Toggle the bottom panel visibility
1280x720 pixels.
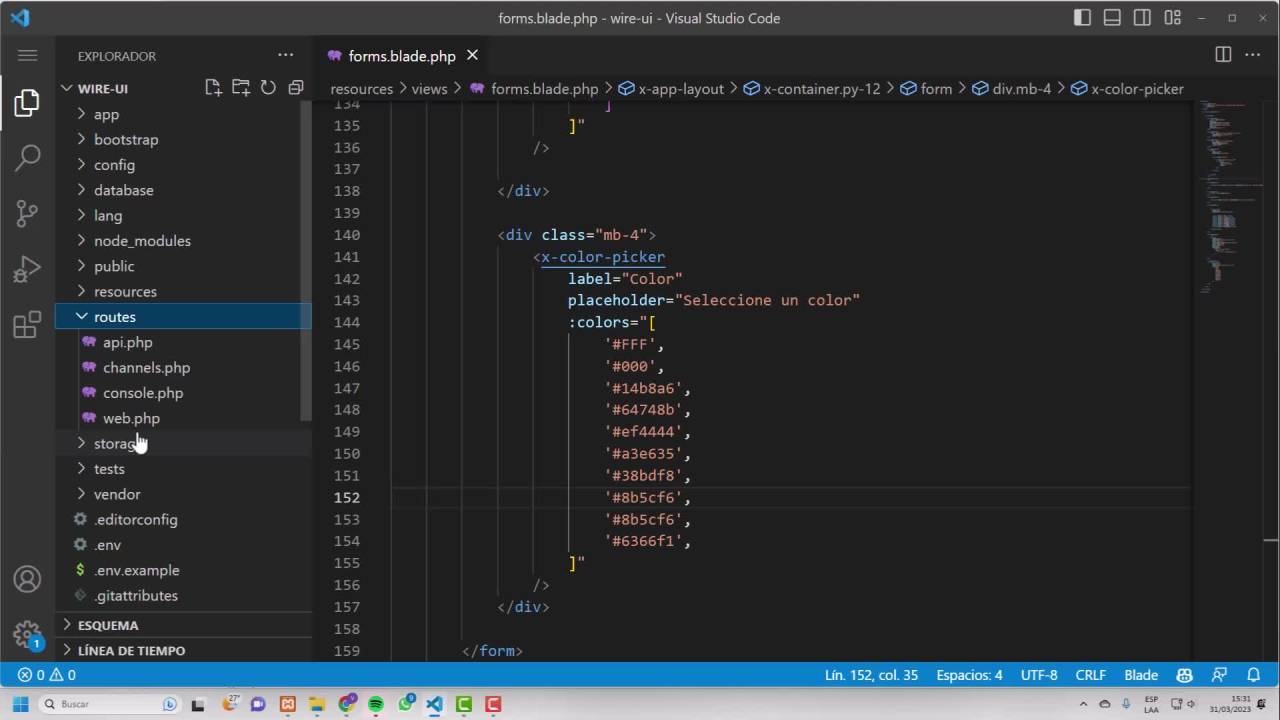coord(1112,18)
